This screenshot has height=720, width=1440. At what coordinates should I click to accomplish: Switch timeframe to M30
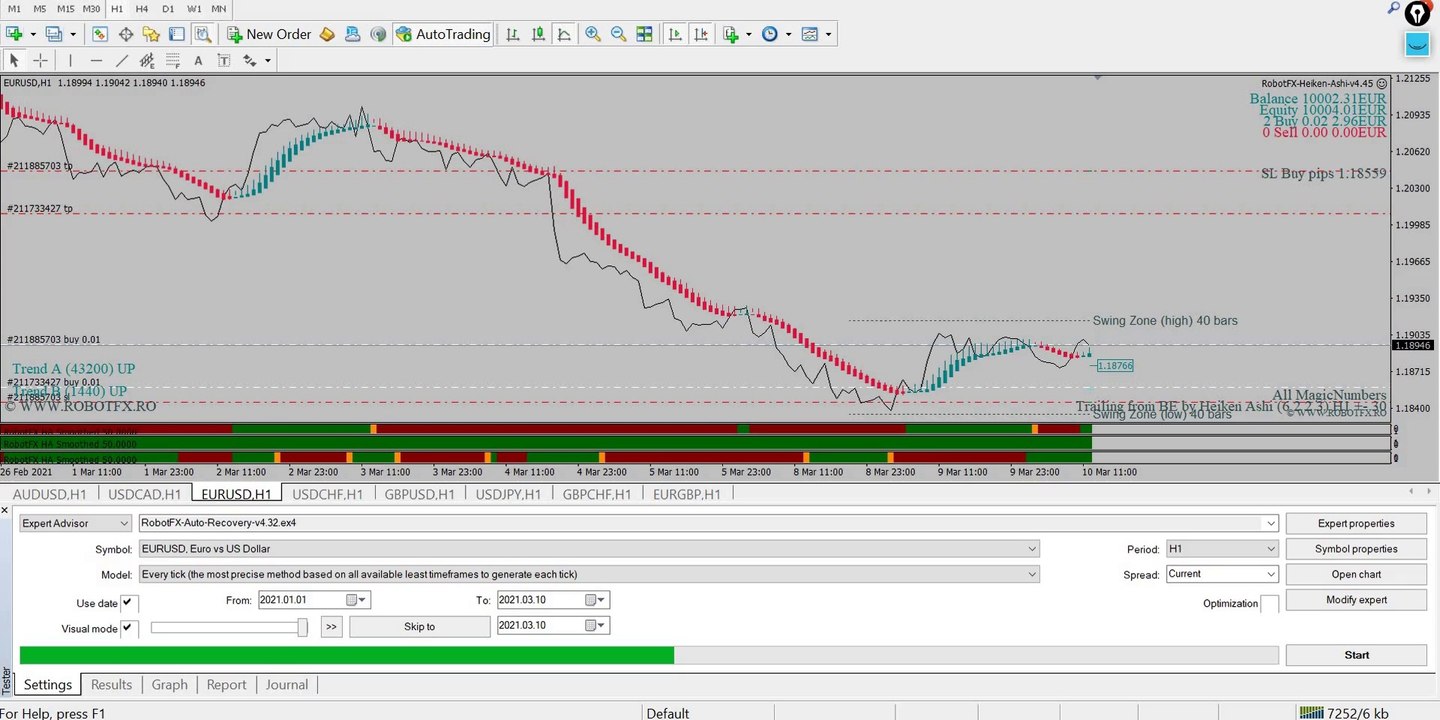92,8
